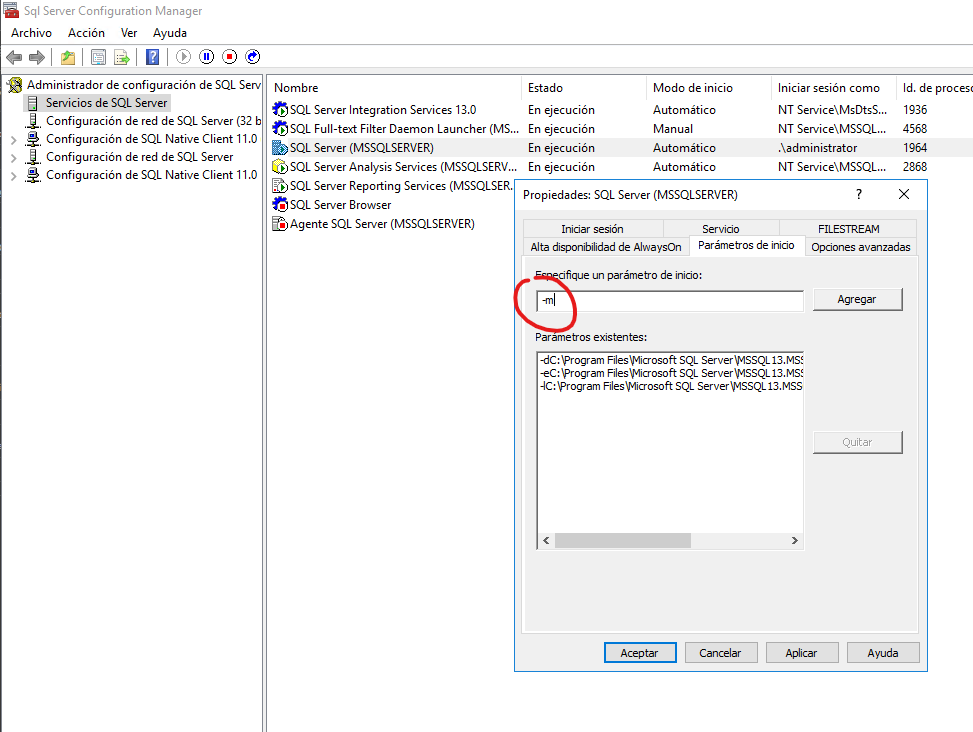Open the Archivo menu
The height and width of the screenshot is (732, 973).
pos(32,33)
